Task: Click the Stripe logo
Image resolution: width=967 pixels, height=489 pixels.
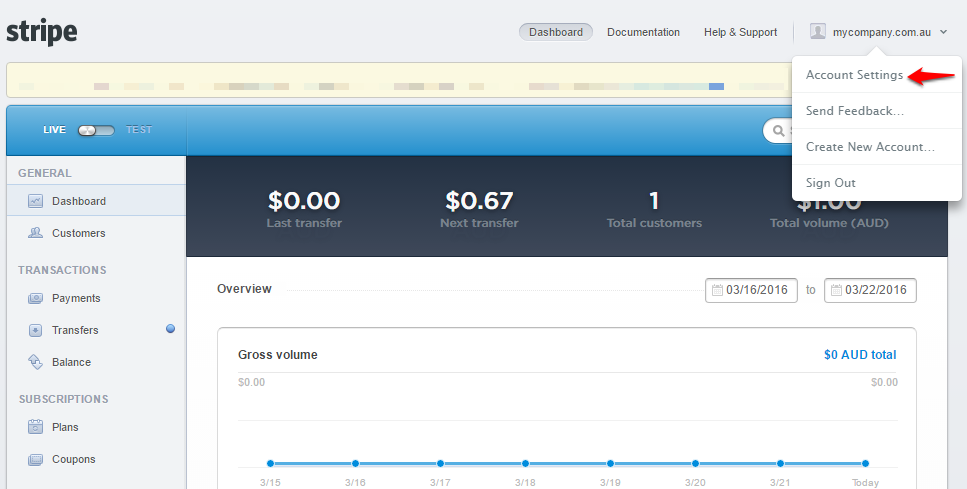Action: pos(42,32)
